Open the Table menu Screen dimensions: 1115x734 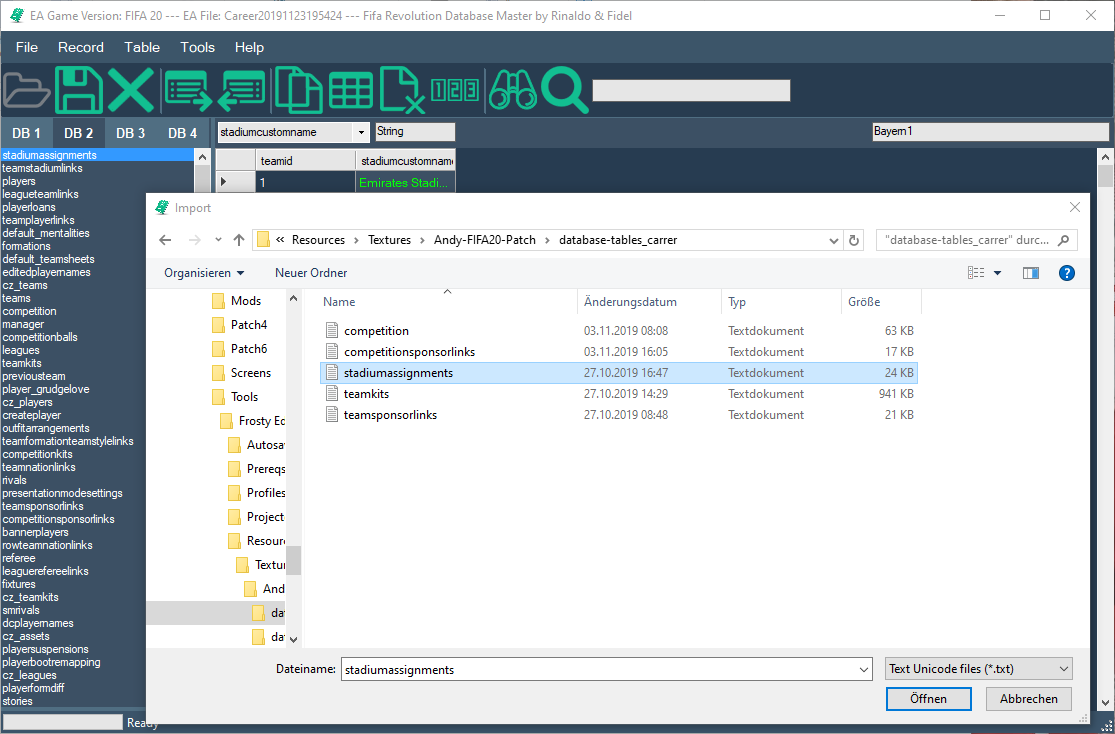(x=142, y=47)
